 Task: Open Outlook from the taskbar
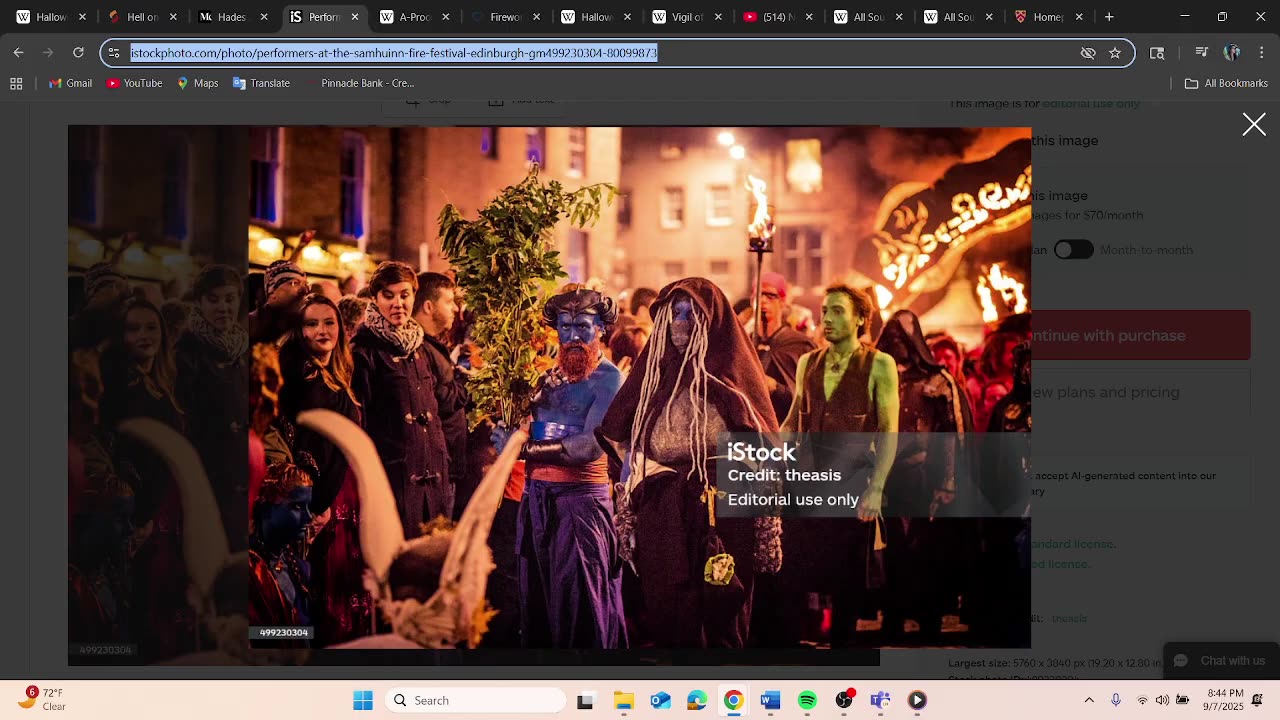coord(660,700)
